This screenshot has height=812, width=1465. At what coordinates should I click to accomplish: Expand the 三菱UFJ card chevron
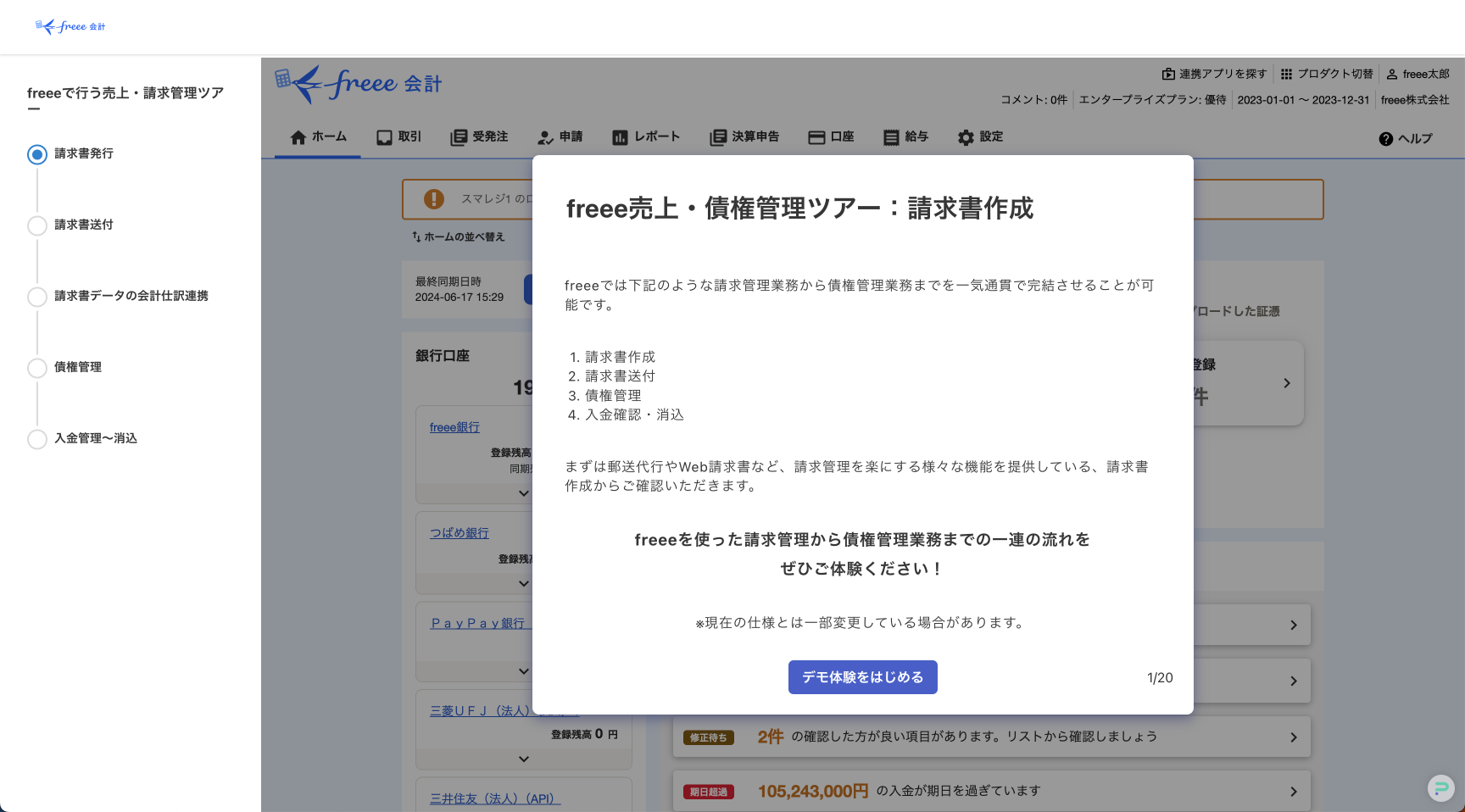523,759
